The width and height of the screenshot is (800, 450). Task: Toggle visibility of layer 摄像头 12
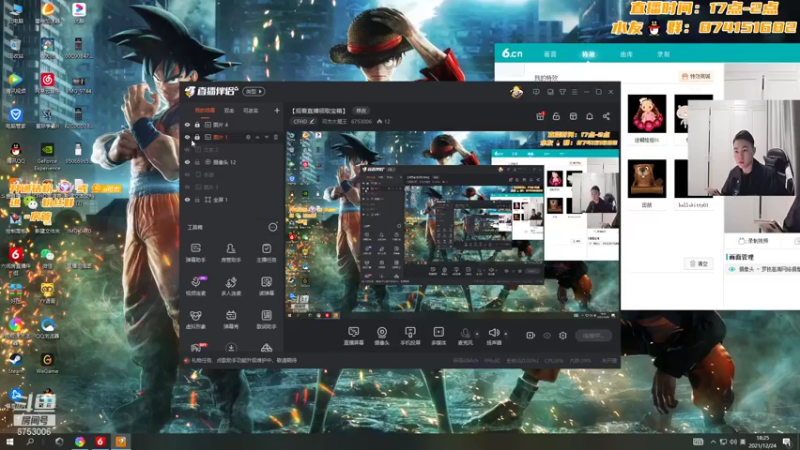(187, 162)
